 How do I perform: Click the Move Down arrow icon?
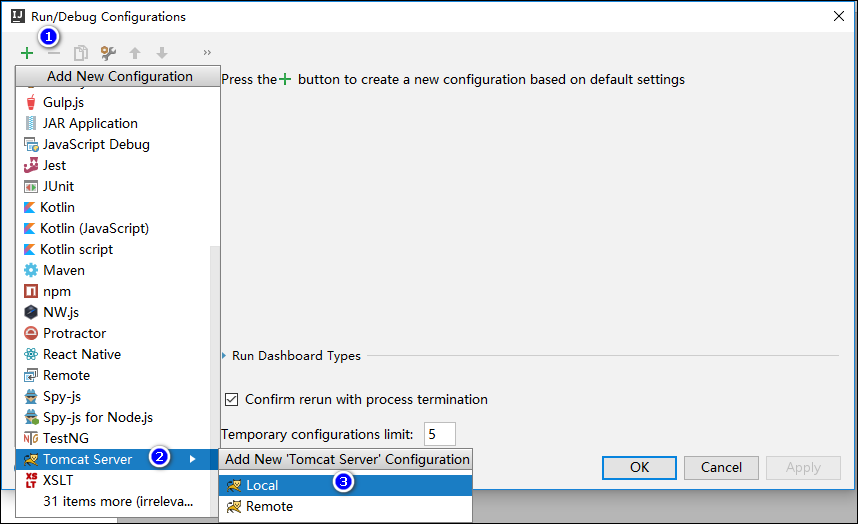(x=162, y=53)
